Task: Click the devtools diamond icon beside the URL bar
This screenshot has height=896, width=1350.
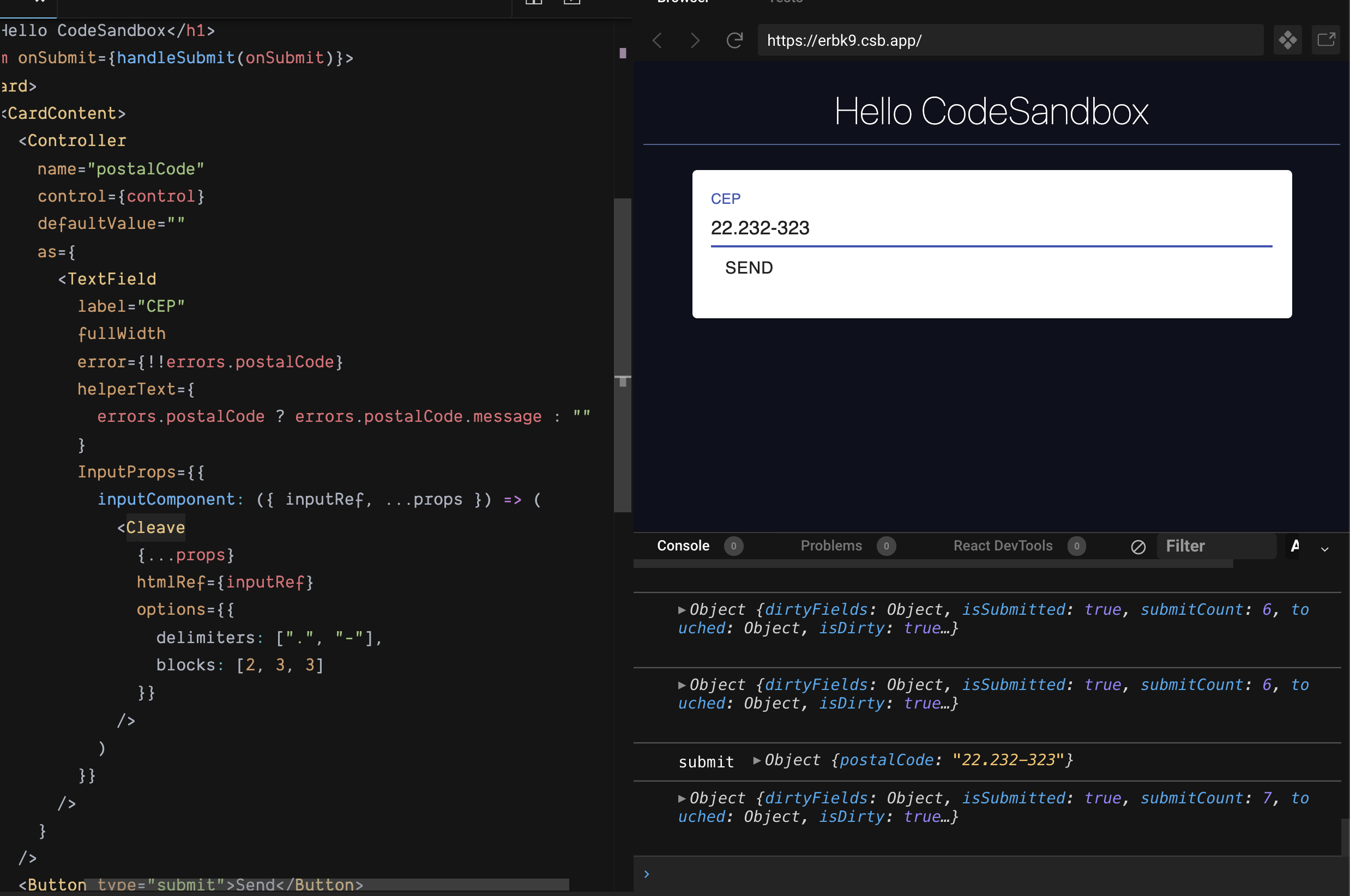Action: [1288, 40]
